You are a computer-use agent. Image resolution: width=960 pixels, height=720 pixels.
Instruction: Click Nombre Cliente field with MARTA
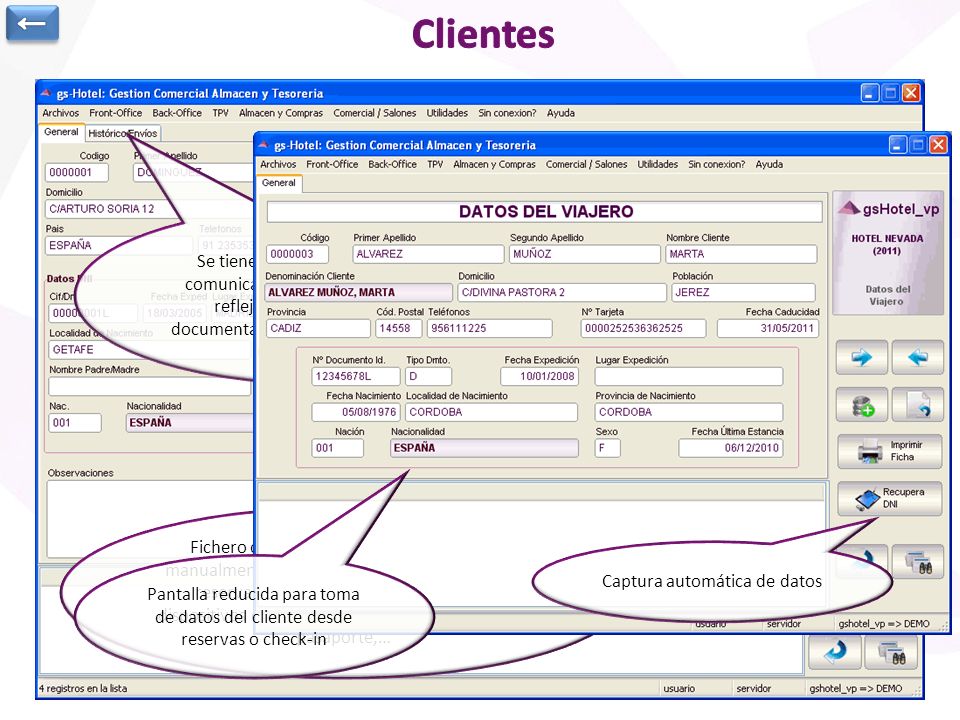click(x=741, y=253)
